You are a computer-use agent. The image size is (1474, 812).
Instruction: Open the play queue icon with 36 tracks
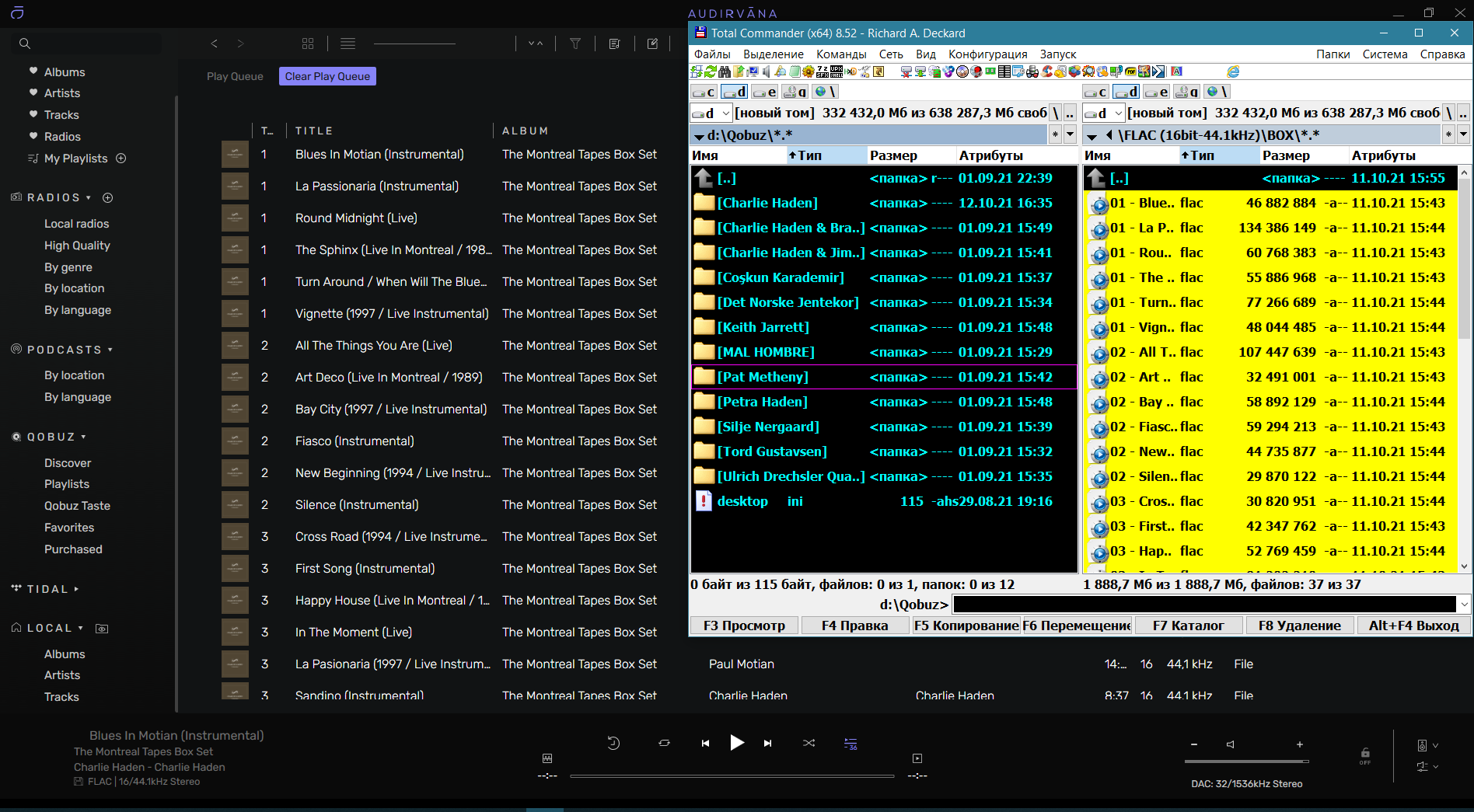(851, 744)
